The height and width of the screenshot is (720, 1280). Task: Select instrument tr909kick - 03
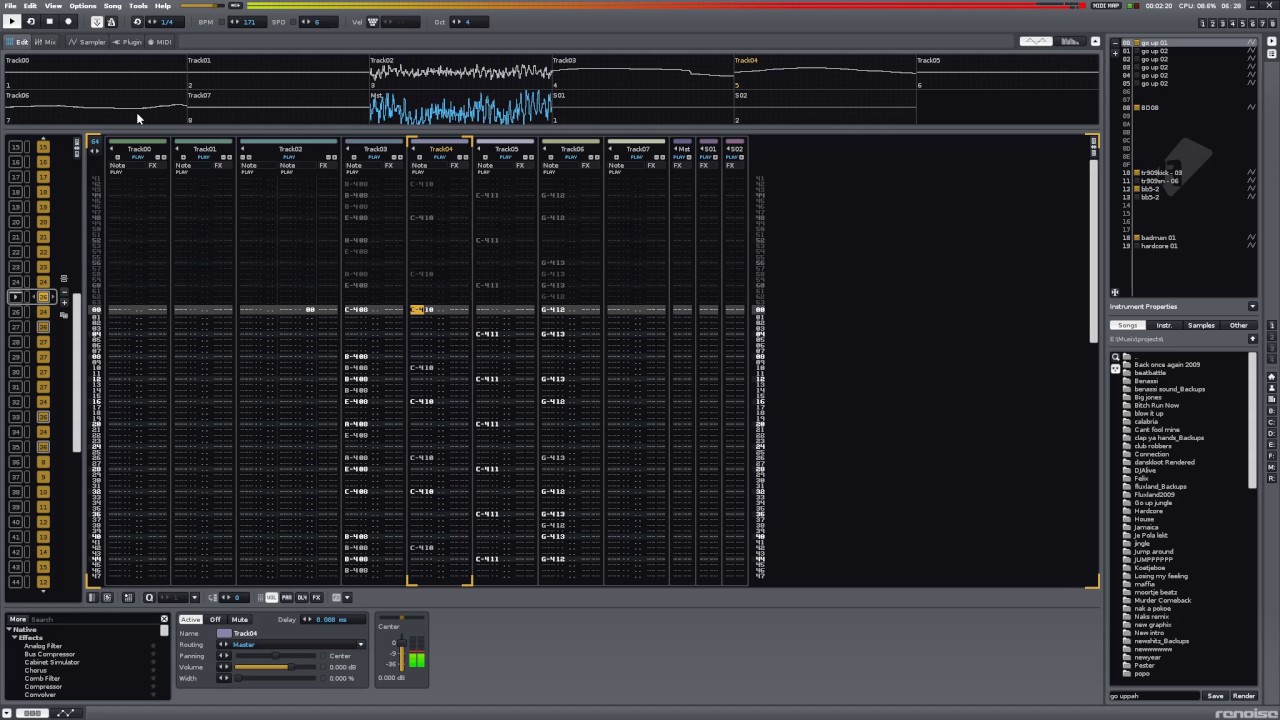[1162, 172]
